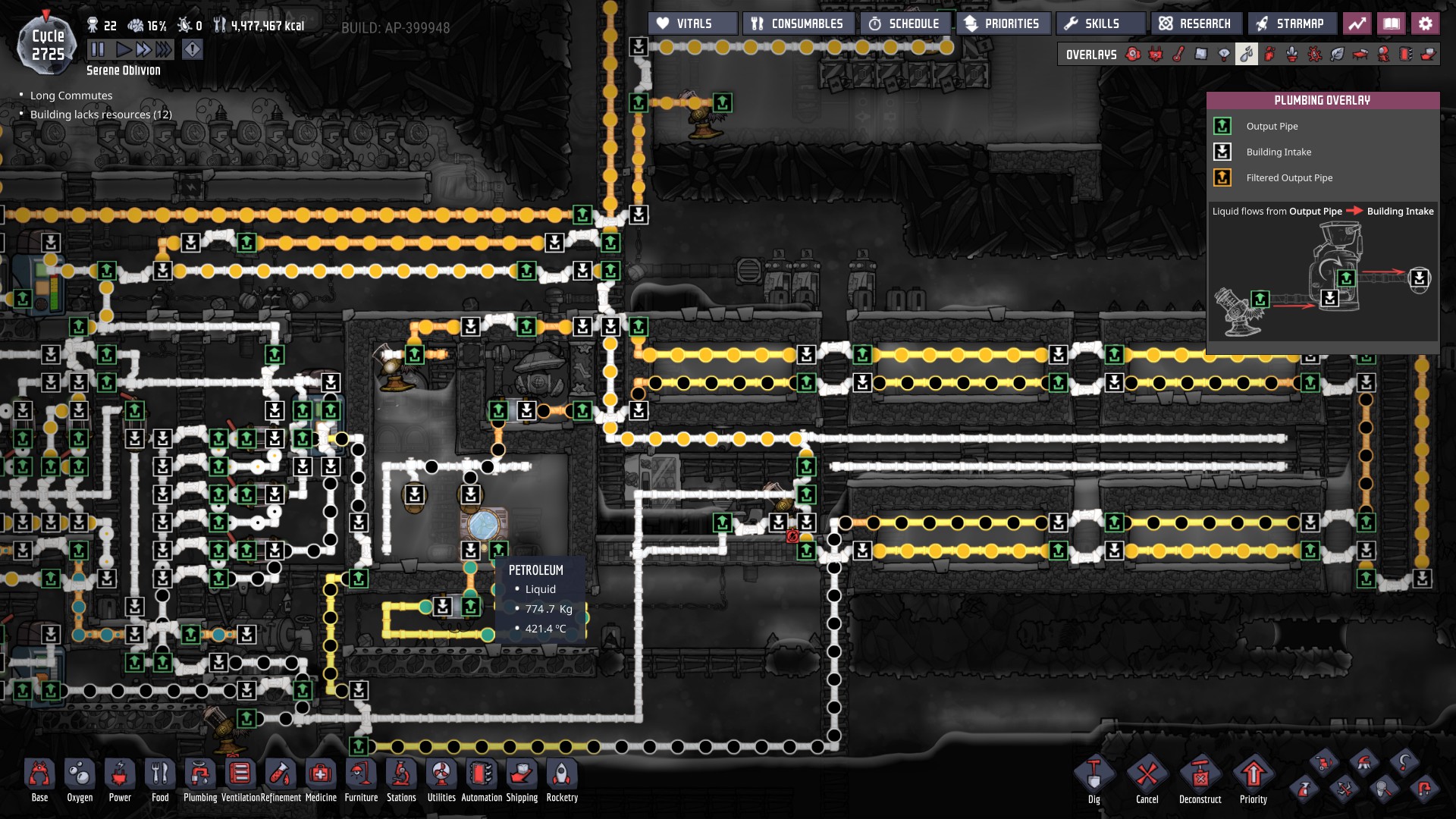The image size is (1456, 819).
Task: Select the Sweep broom tool
Action: tap(1363, 764)
